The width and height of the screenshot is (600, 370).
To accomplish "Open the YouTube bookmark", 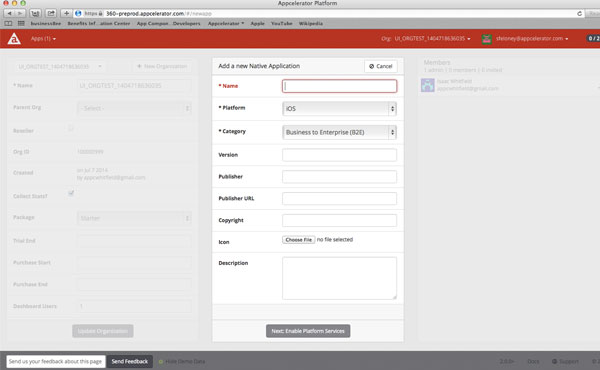I will 282,23.
